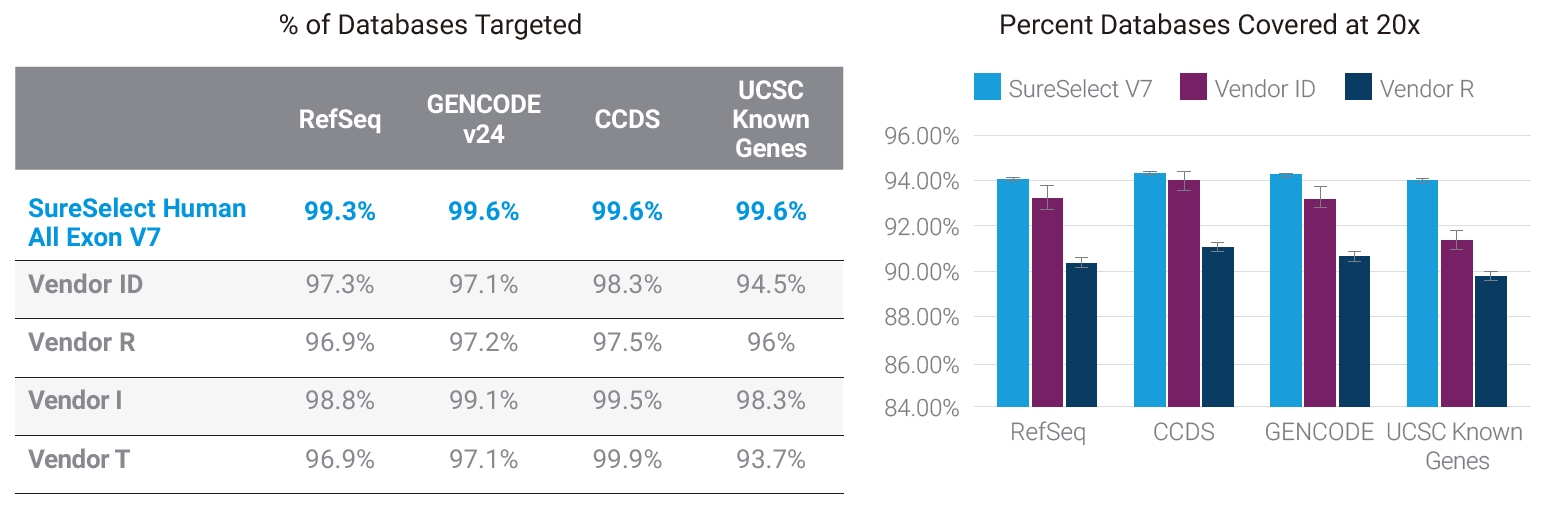Viewport: 1548px width, 508px height.
Task: Select the UCSC Known Genes column header
Action: 770,119
